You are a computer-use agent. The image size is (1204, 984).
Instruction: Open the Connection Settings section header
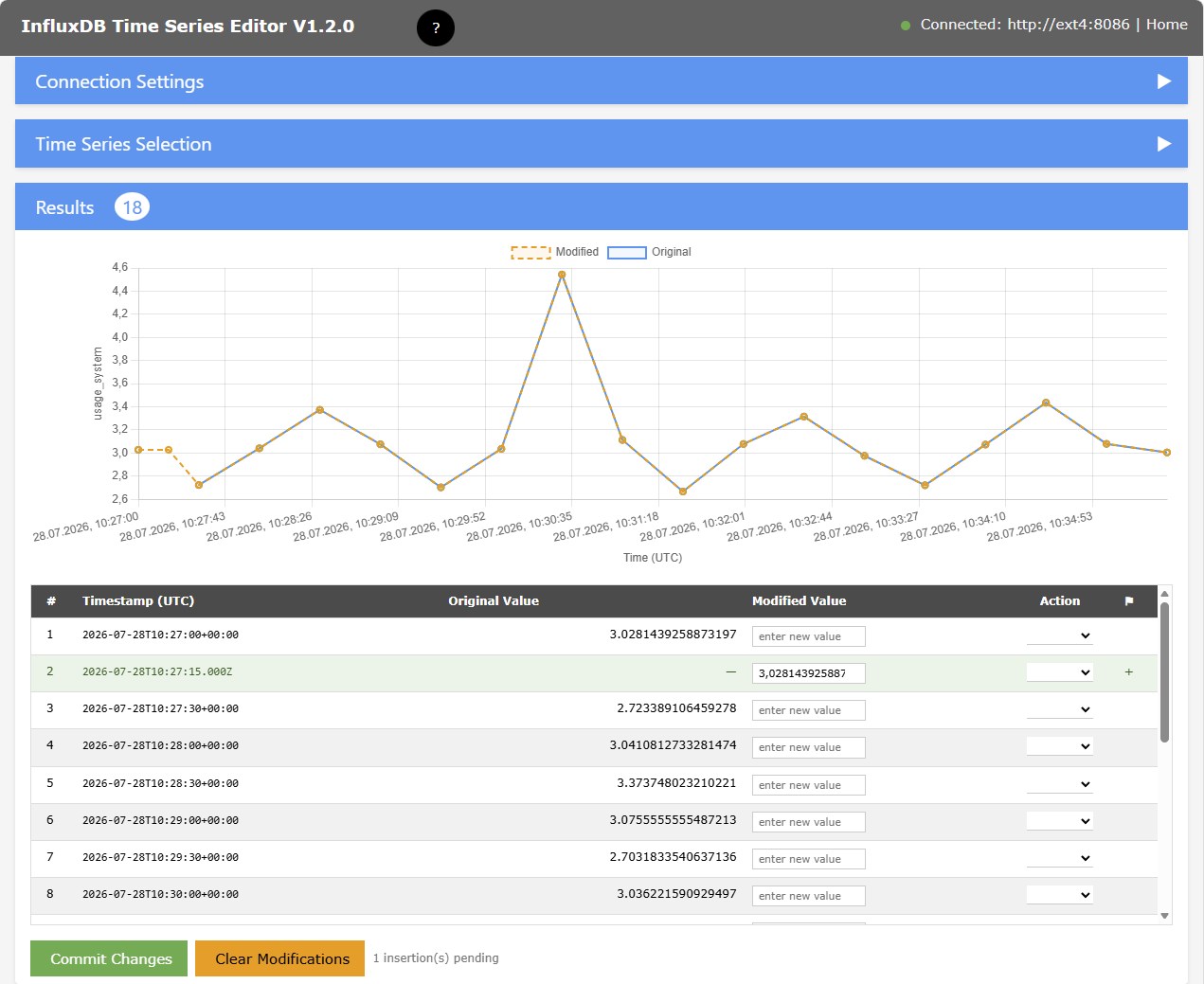point(602,81)
